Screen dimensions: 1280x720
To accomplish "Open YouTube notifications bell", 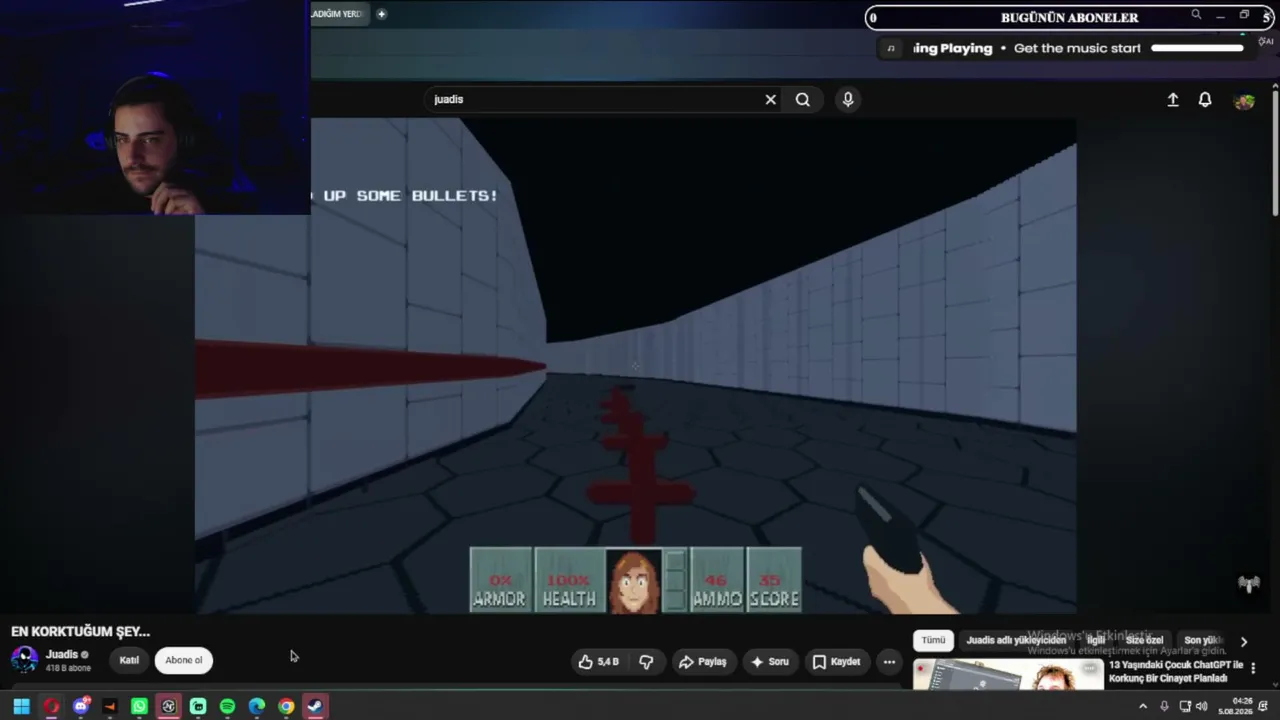I will pyautogui.click(x=1205, y=100).
